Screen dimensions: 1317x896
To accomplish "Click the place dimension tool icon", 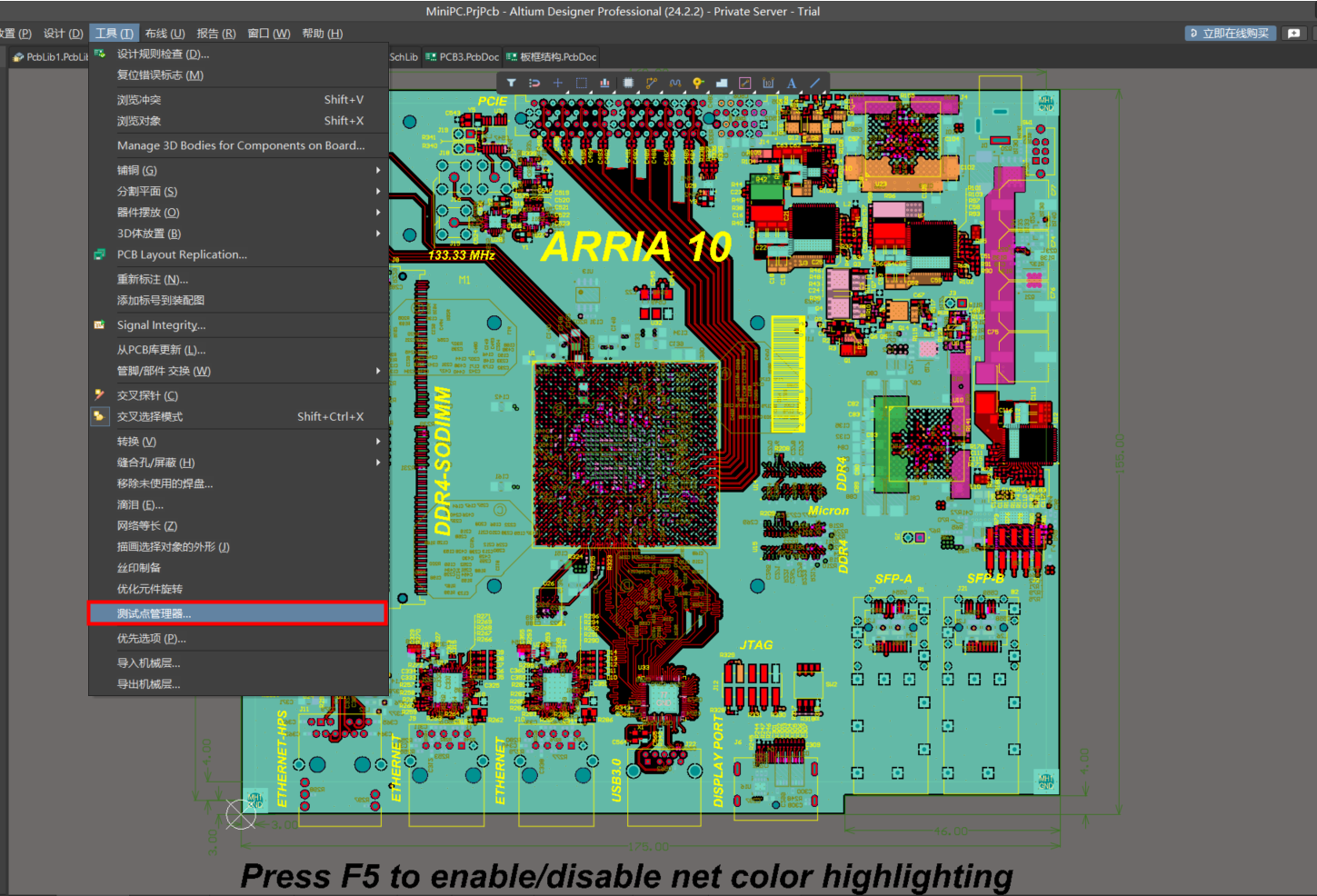I will tap(768, 83).
